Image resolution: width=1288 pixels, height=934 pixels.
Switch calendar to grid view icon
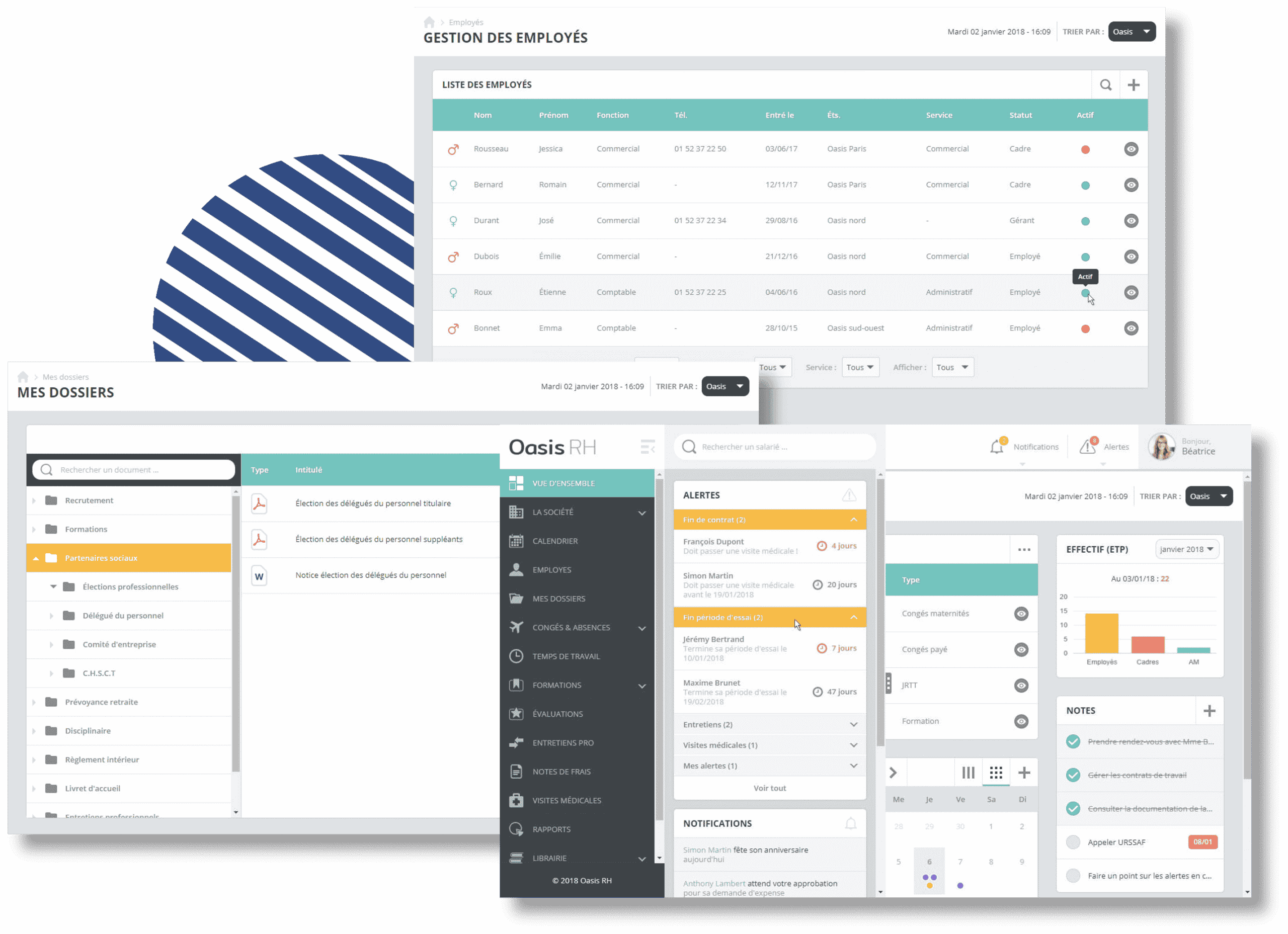pyautogui.click(x=996, y=773)
